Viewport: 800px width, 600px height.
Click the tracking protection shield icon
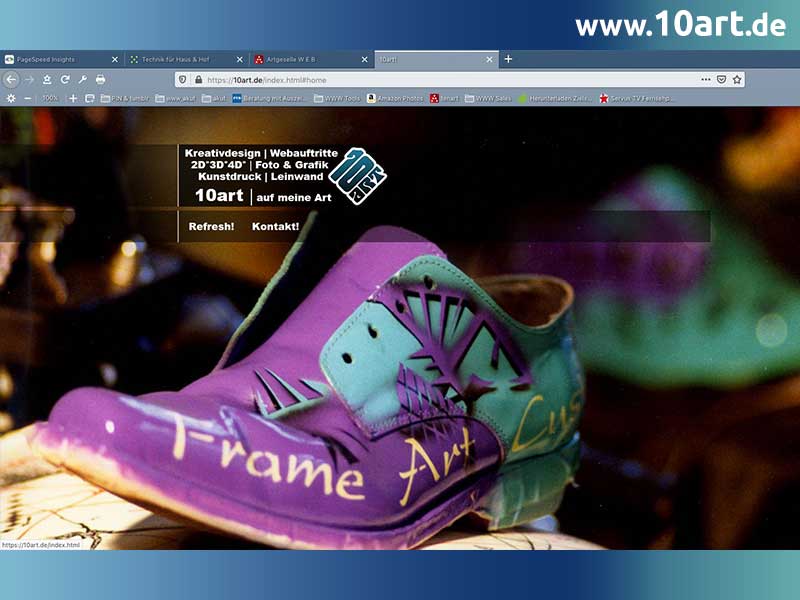[x=183, y=80]
